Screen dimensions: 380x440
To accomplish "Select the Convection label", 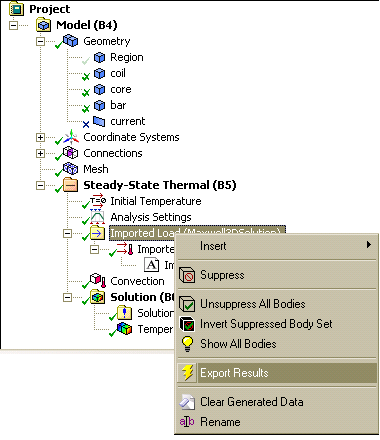I will (137, 281).
